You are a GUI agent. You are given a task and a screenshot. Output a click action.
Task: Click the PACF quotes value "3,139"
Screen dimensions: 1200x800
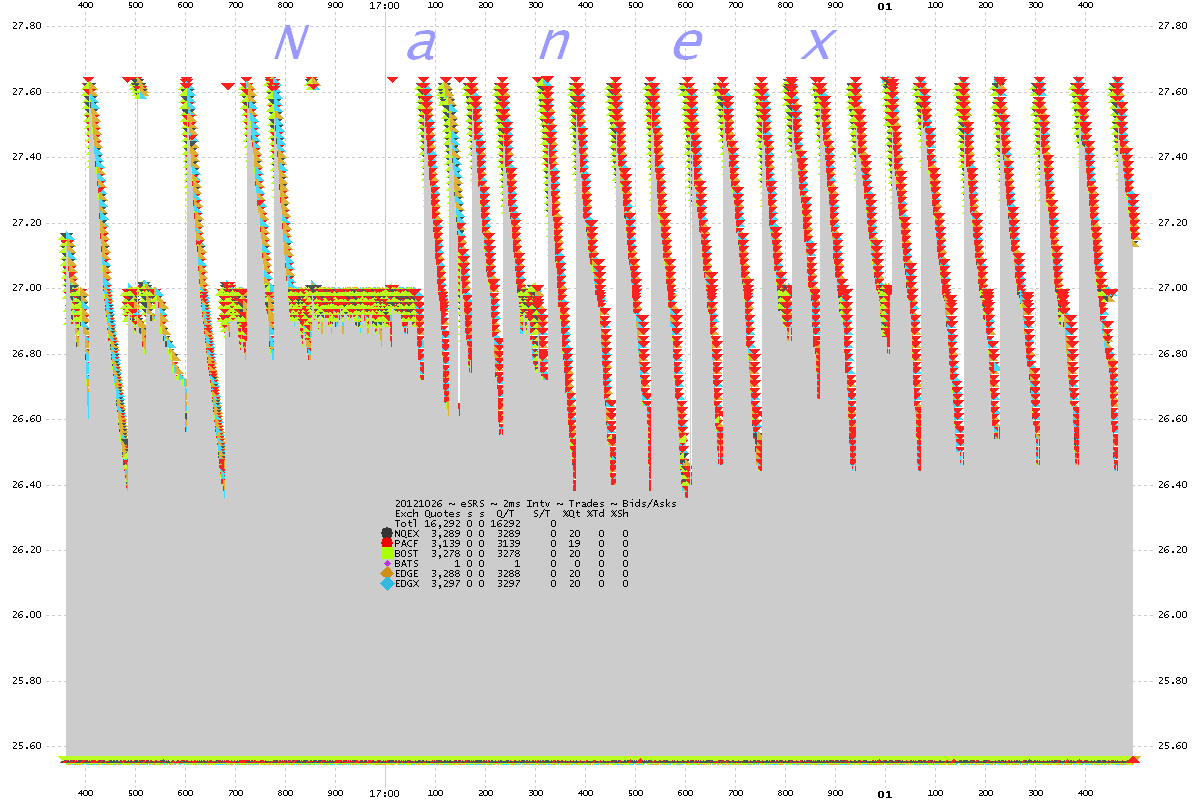[x=444, y=543]
